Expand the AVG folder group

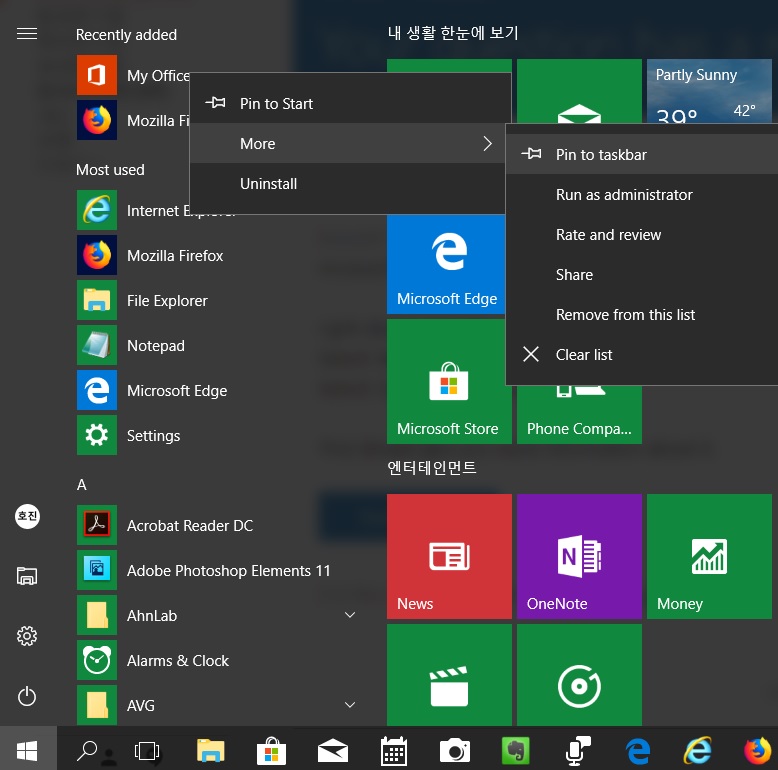[350, 705]
